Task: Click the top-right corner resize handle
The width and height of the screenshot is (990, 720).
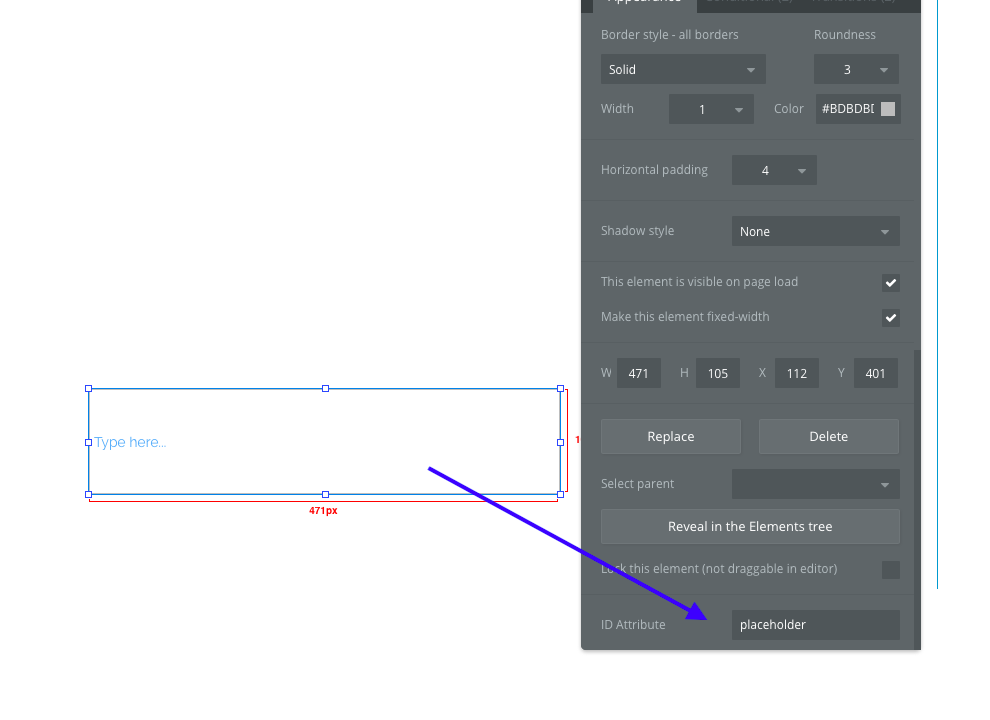Action: 561,388
